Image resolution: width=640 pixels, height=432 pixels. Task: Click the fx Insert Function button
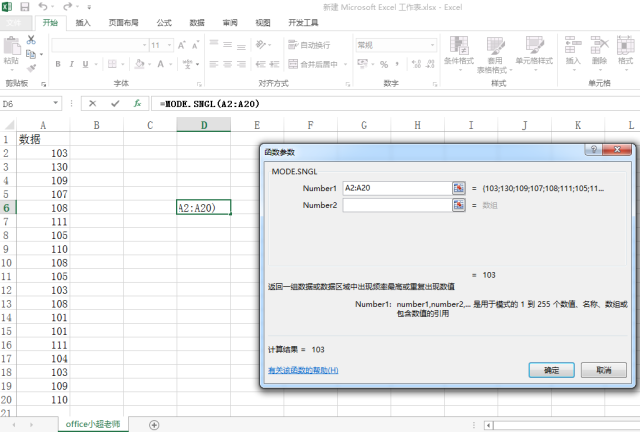pyautogui.click(x=138, y=103)
